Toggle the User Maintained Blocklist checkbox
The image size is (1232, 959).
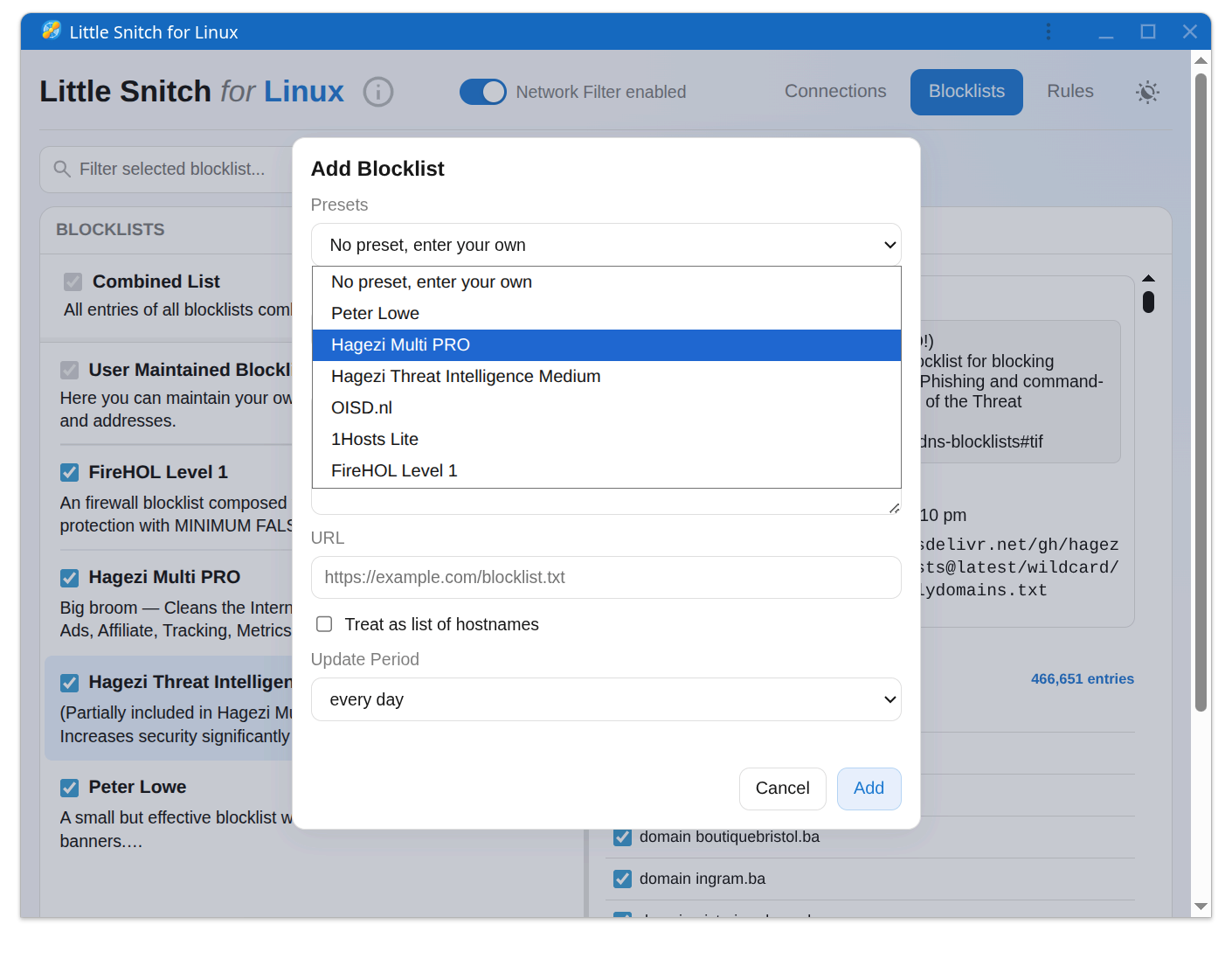(x=69, y=370)
